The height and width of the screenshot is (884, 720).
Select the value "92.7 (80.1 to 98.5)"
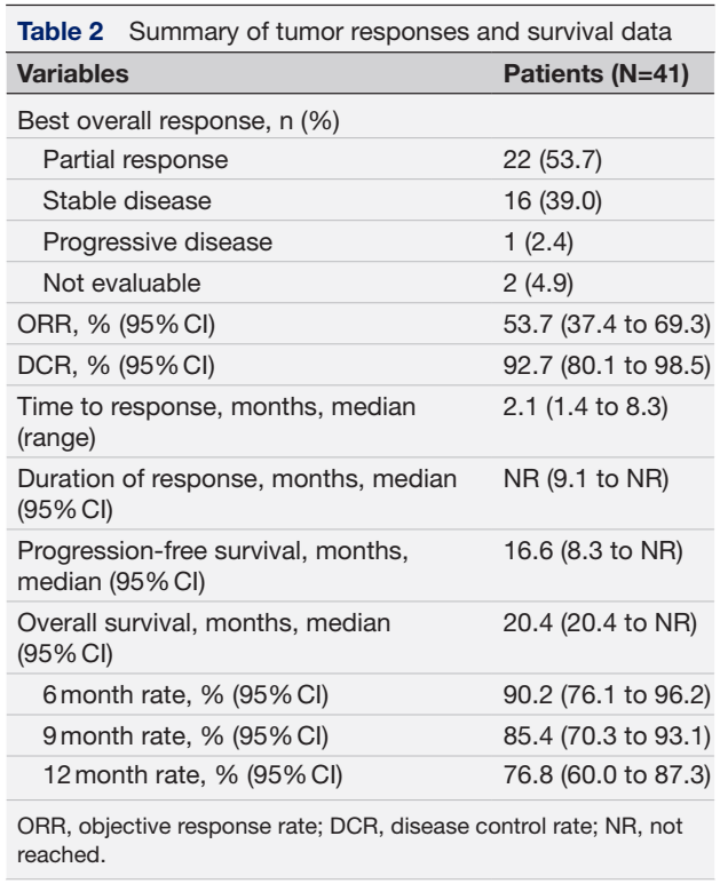click(x=606, y=366)
